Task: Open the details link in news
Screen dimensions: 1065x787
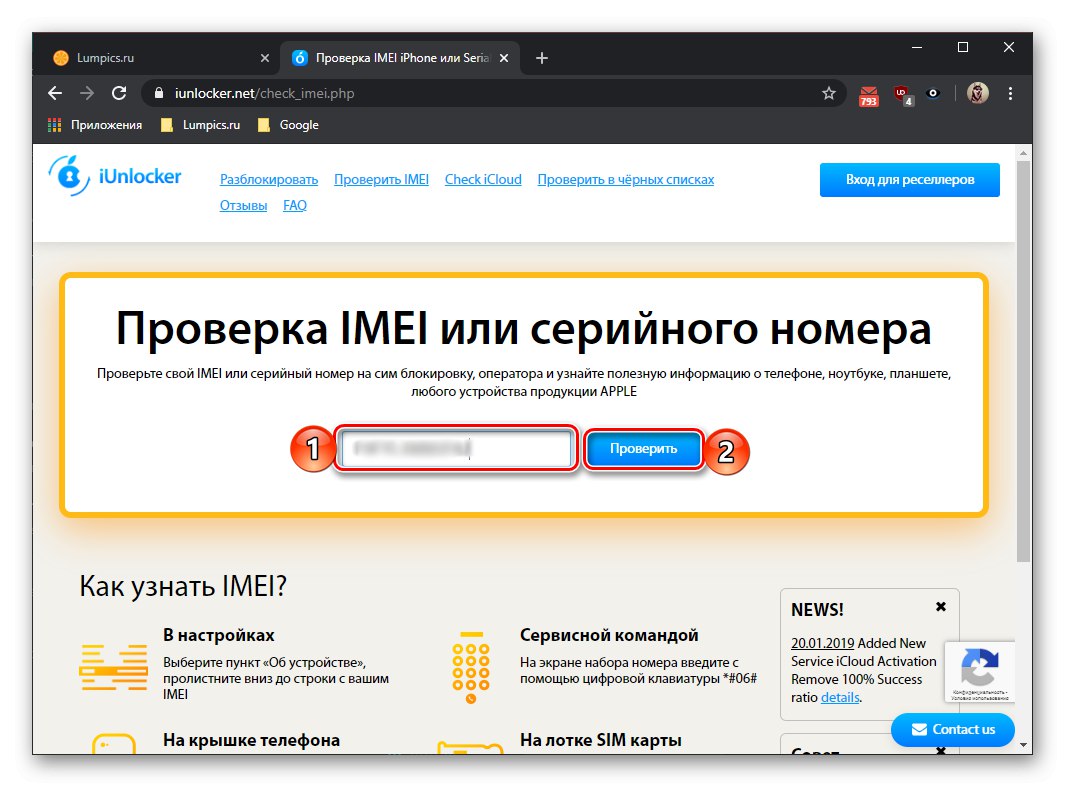Action: pyautogui.click(x=840, y=697)
